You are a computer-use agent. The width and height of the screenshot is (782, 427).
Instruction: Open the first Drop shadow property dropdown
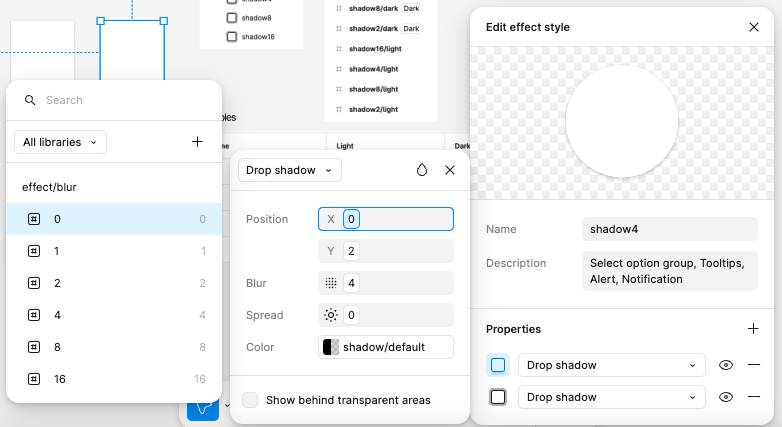tap(611, 365)
